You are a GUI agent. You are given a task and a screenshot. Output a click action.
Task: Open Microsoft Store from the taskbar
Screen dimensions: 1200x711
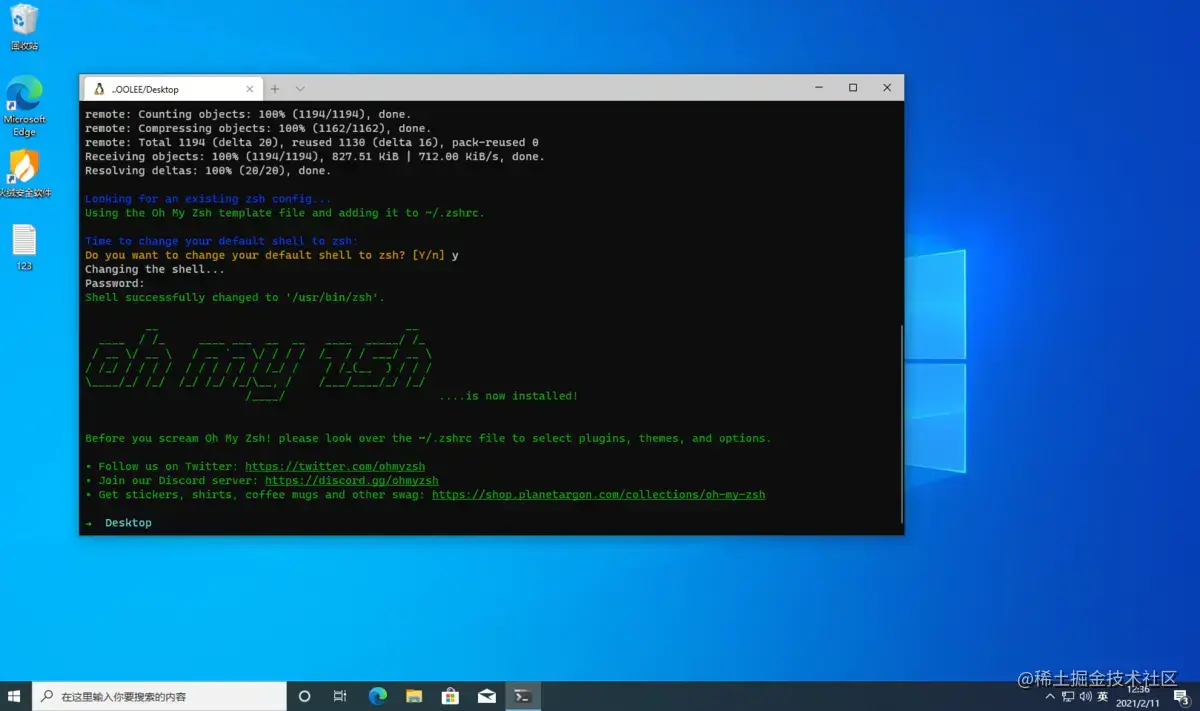click(450, 696)
